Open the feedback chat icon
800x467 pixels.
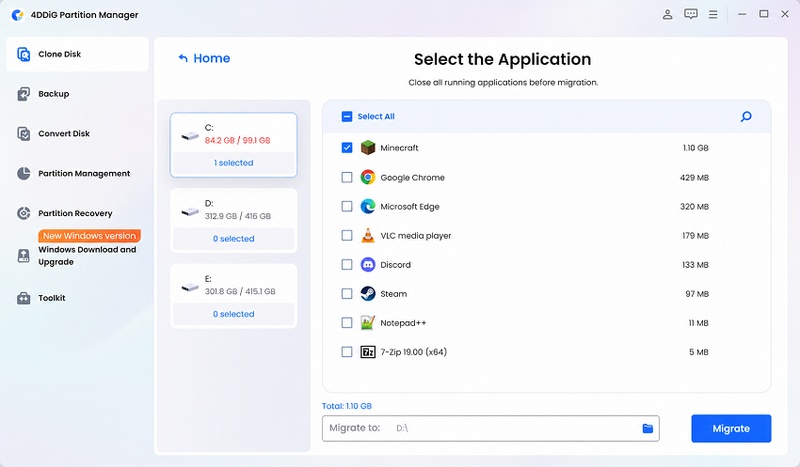(691, 14)
